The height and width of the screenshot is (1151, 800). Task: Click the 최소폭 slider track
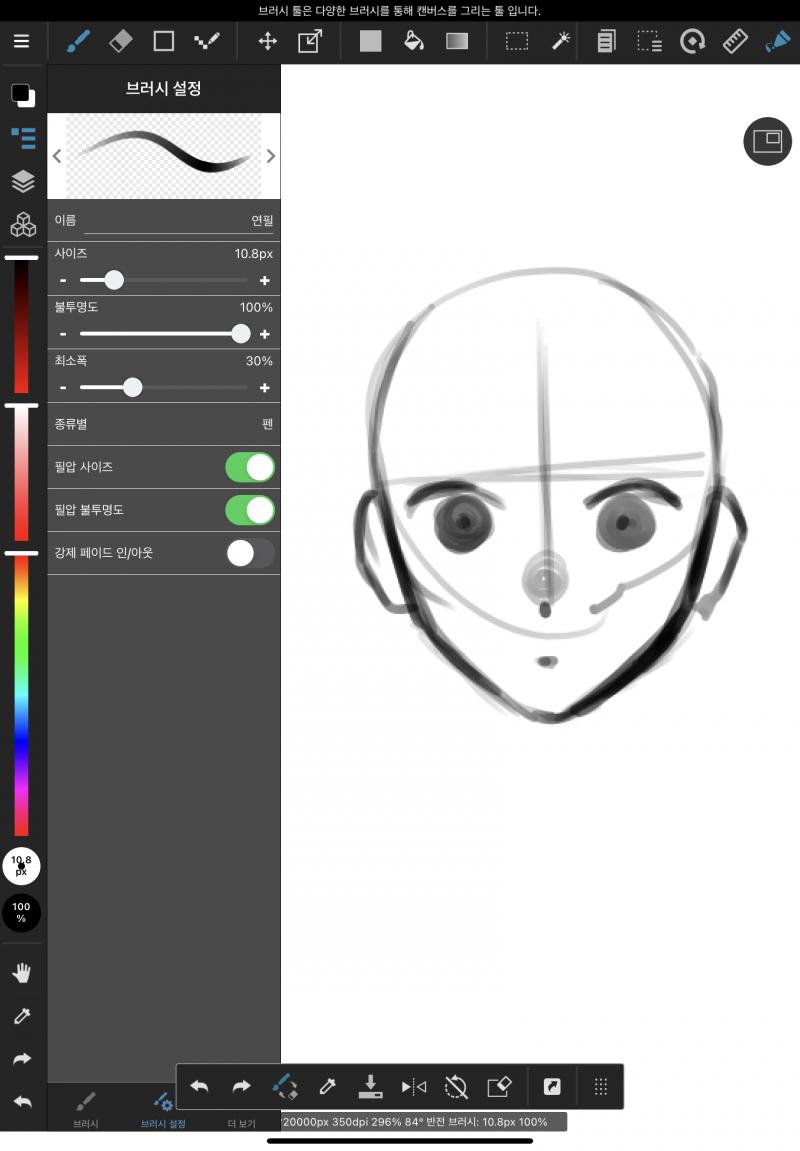click(164, 388)
